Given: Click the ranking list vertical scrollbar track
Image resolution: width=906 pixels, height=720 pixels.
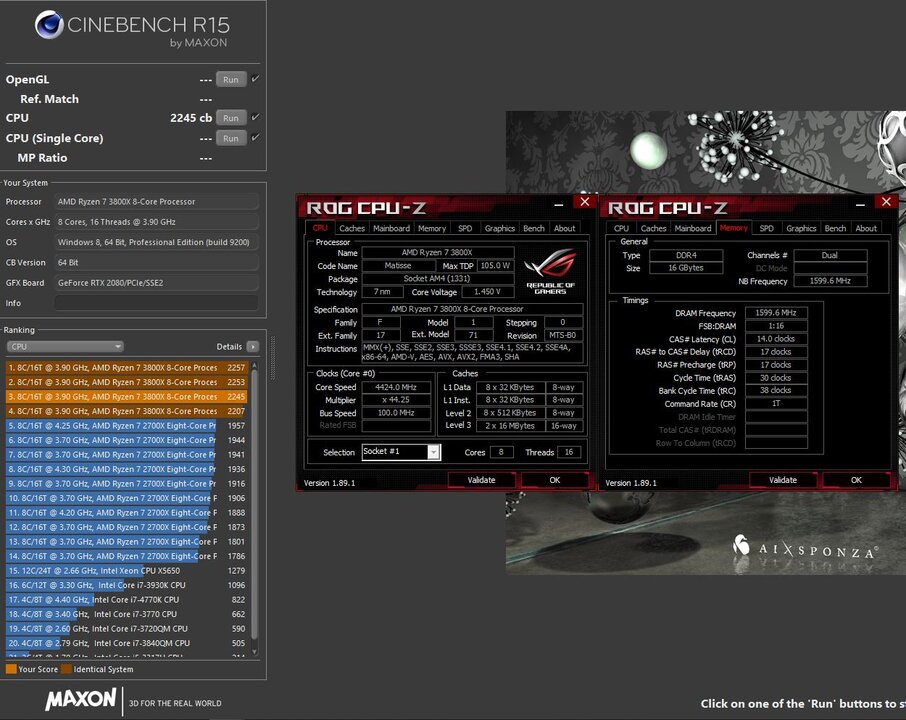Looking at the screenshot, I should [x=255, y=509].
